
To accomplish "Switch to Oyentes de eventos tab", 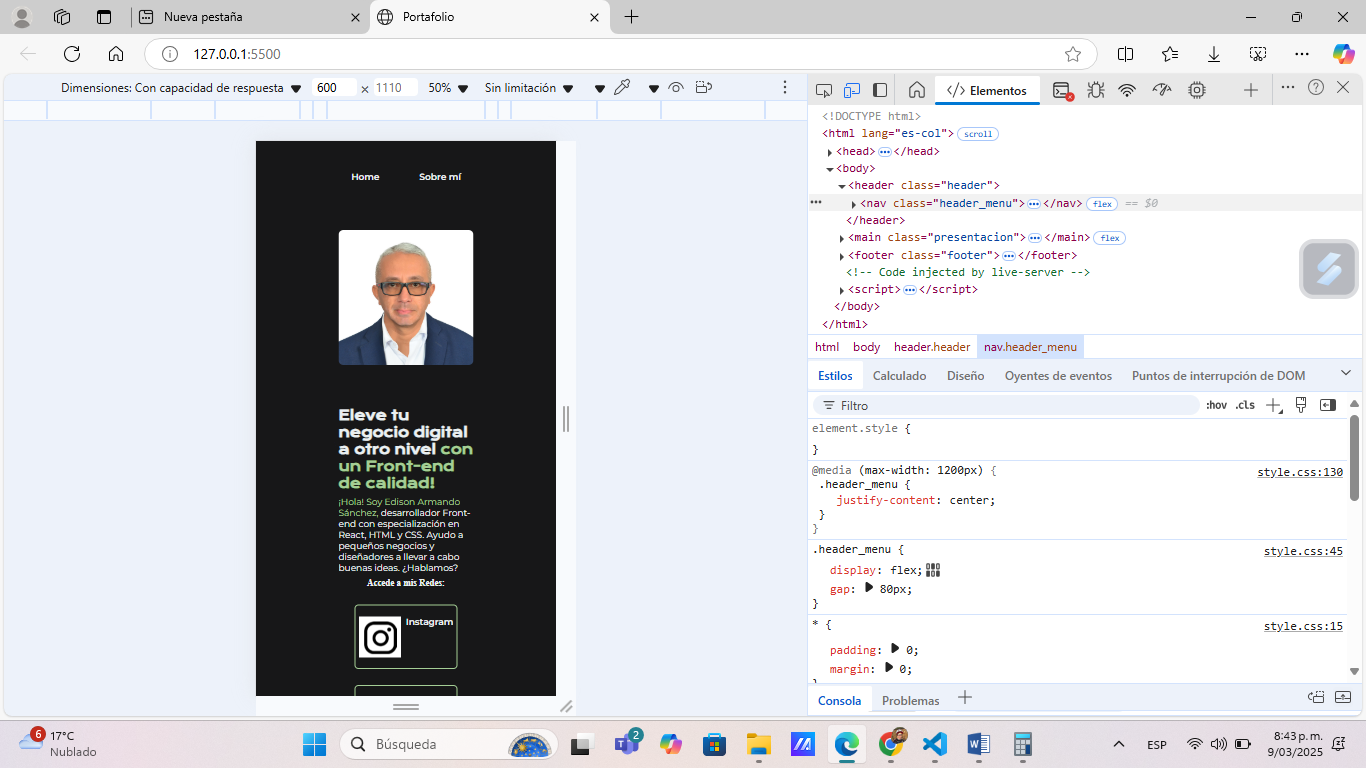I will click(1058, 376).
